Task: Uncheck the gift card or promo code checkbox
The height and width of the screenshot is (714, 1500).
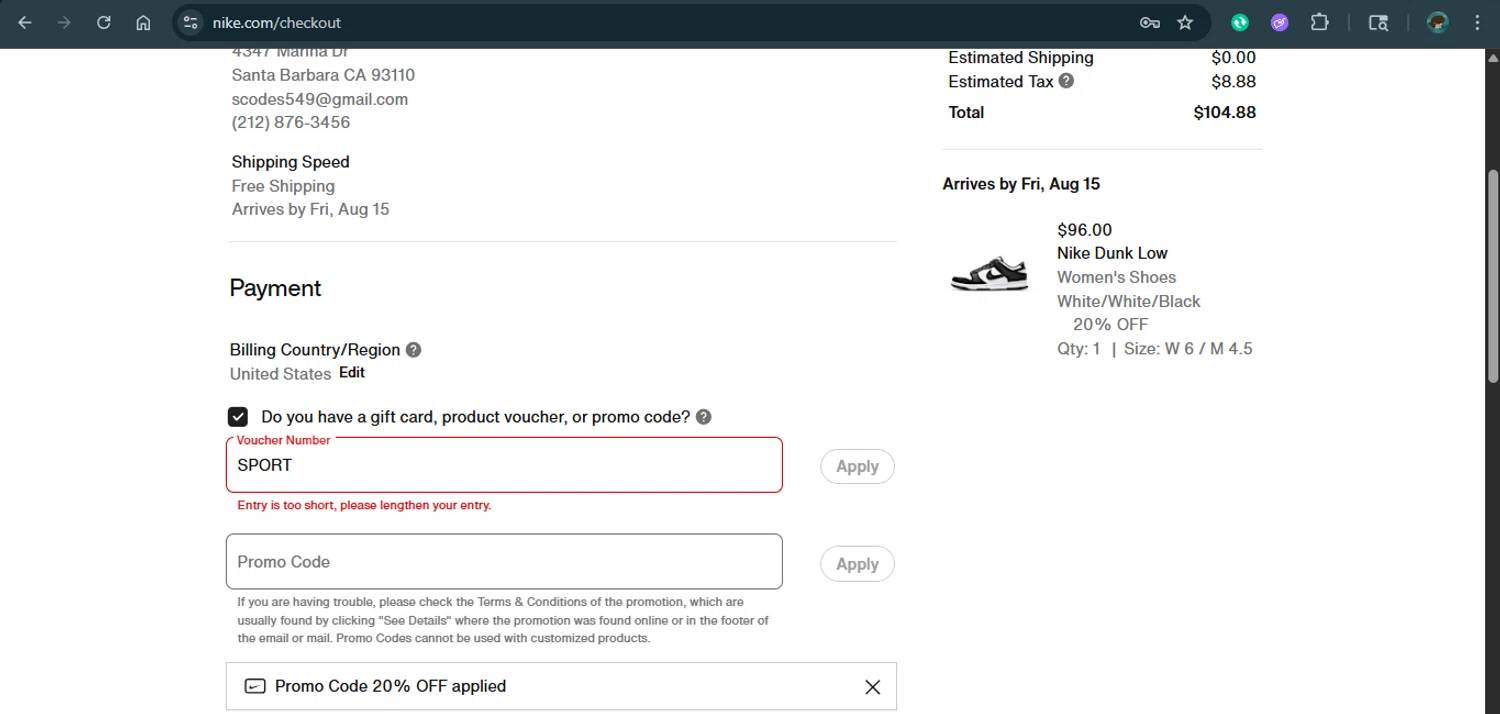Action: [x=238, y=417]
